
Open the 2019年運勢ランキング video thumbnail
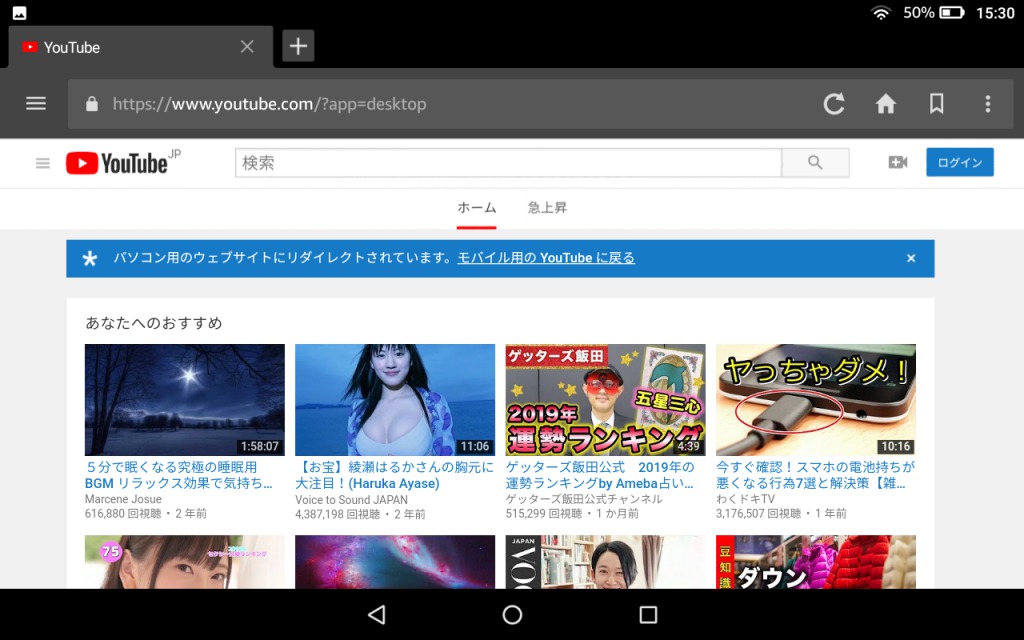click(605, 400)
